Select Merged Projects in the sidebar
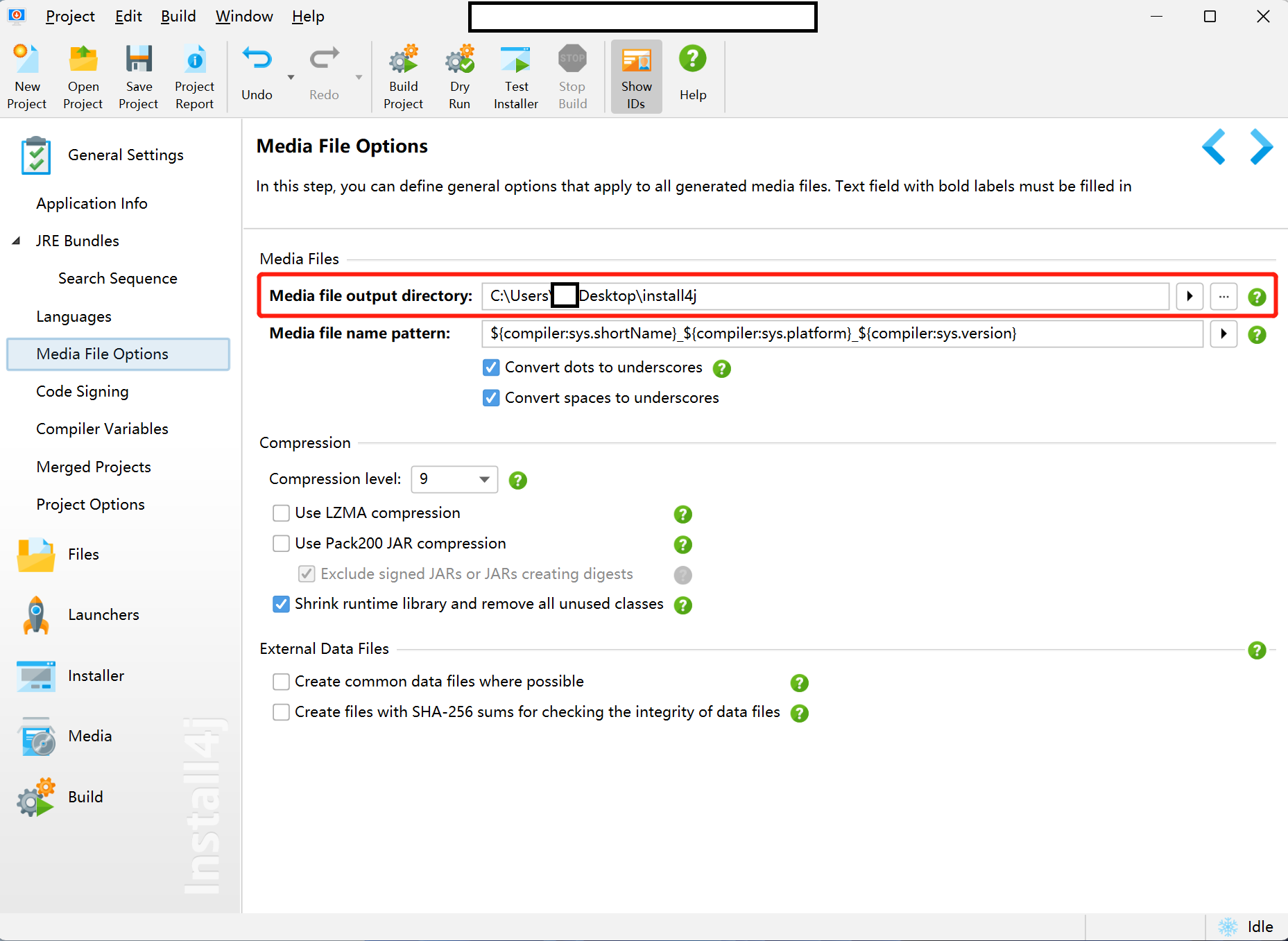 pyautogui.click(x=94, y=467)
